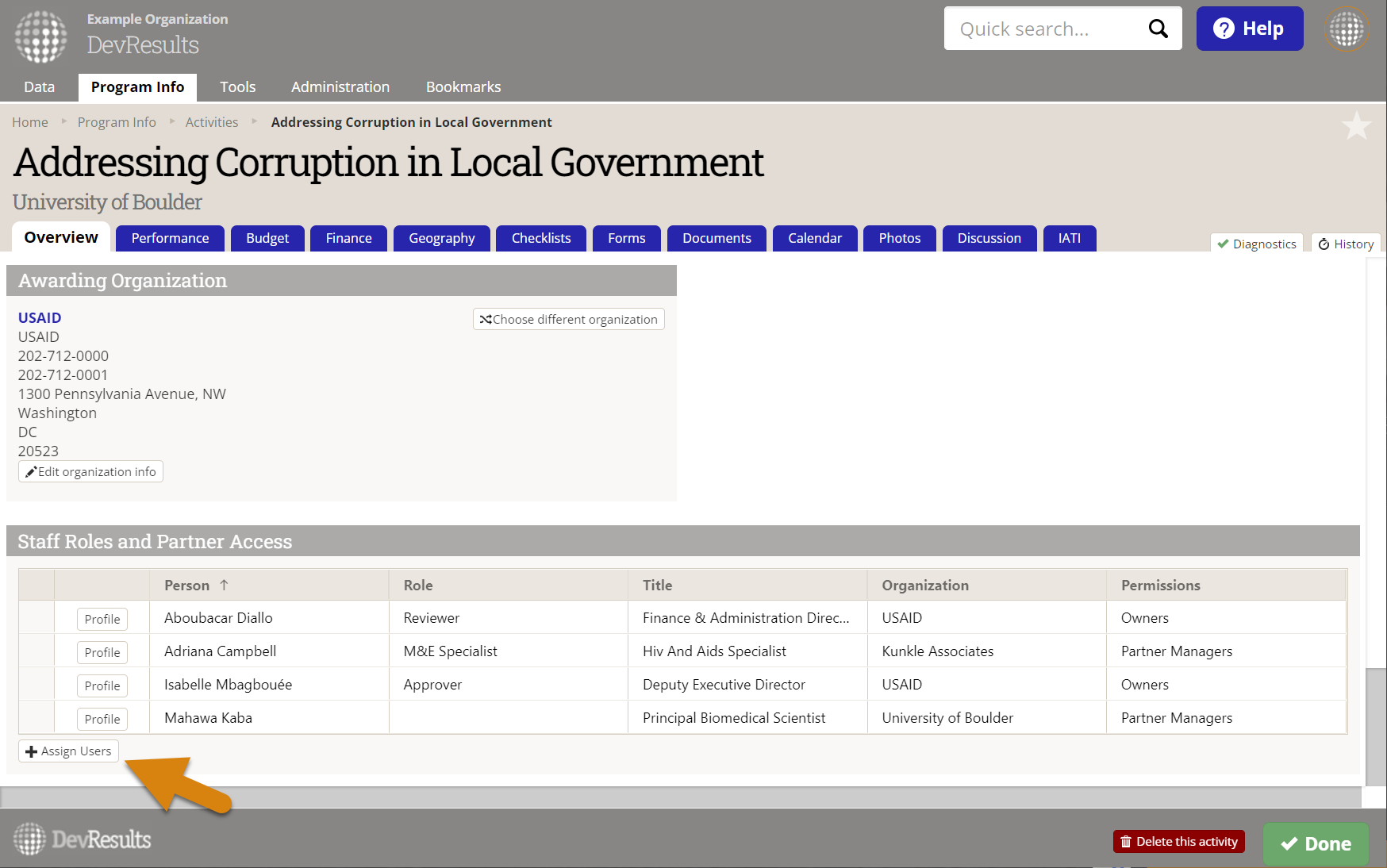This screenshot has width=1387, height=868.
Task: Click the page vertical scrollbar
Action: (x=1376, y=521)
